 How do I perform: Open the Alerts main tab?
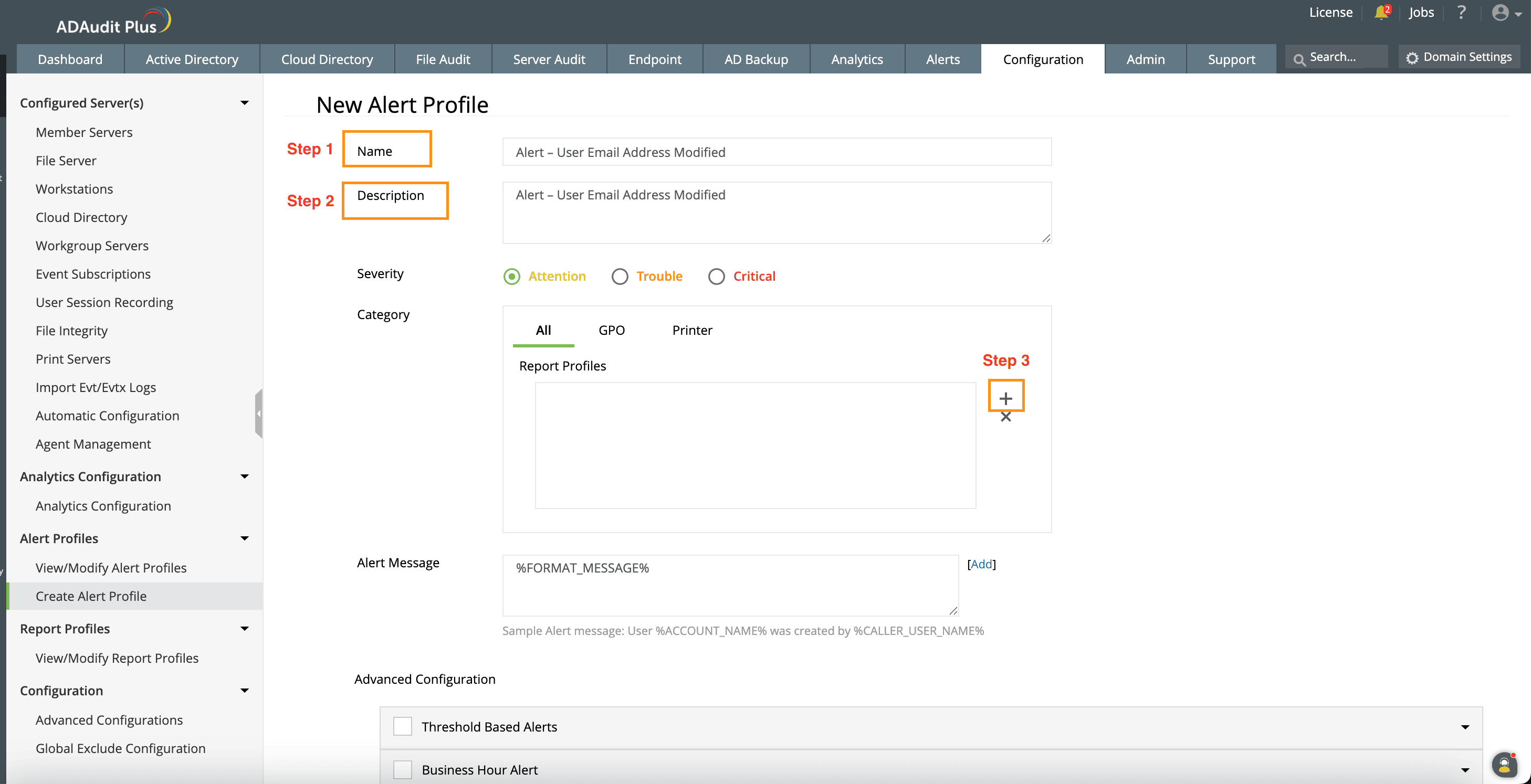[x=942, y=59]
